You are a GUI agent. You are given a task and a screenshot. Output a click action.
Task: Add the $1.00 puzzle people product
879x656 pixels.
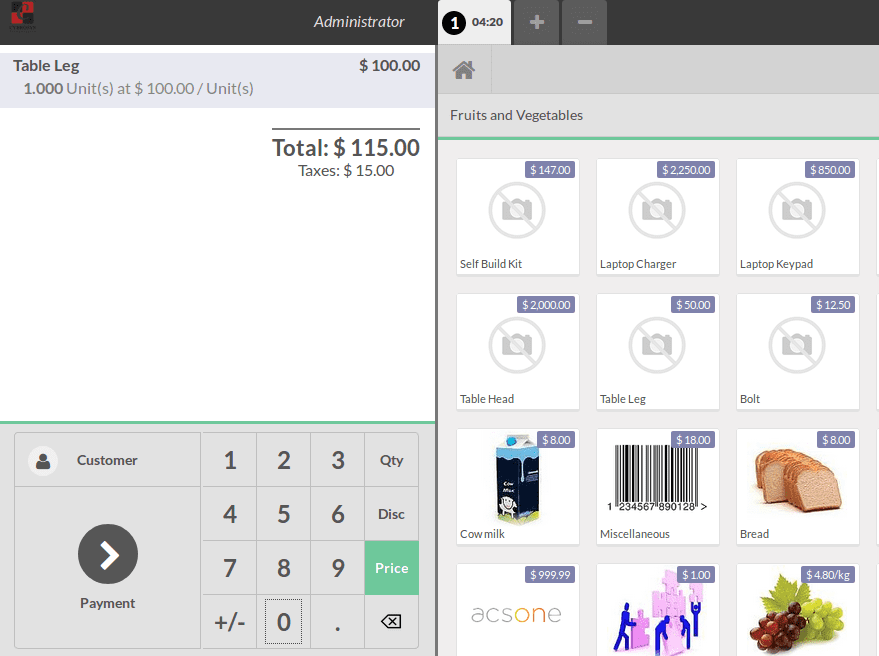pos(658,610)
